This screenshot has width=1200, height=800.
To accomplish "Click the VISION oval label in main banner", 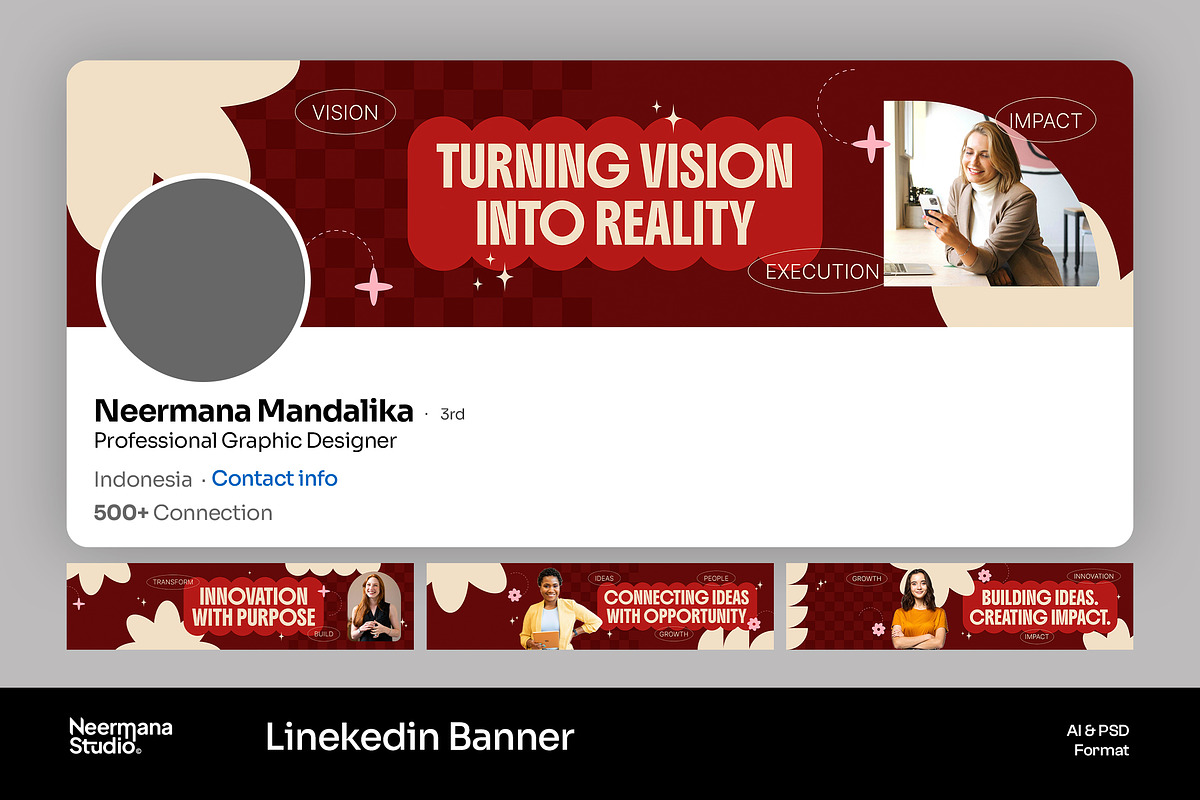I will [345, 113].
